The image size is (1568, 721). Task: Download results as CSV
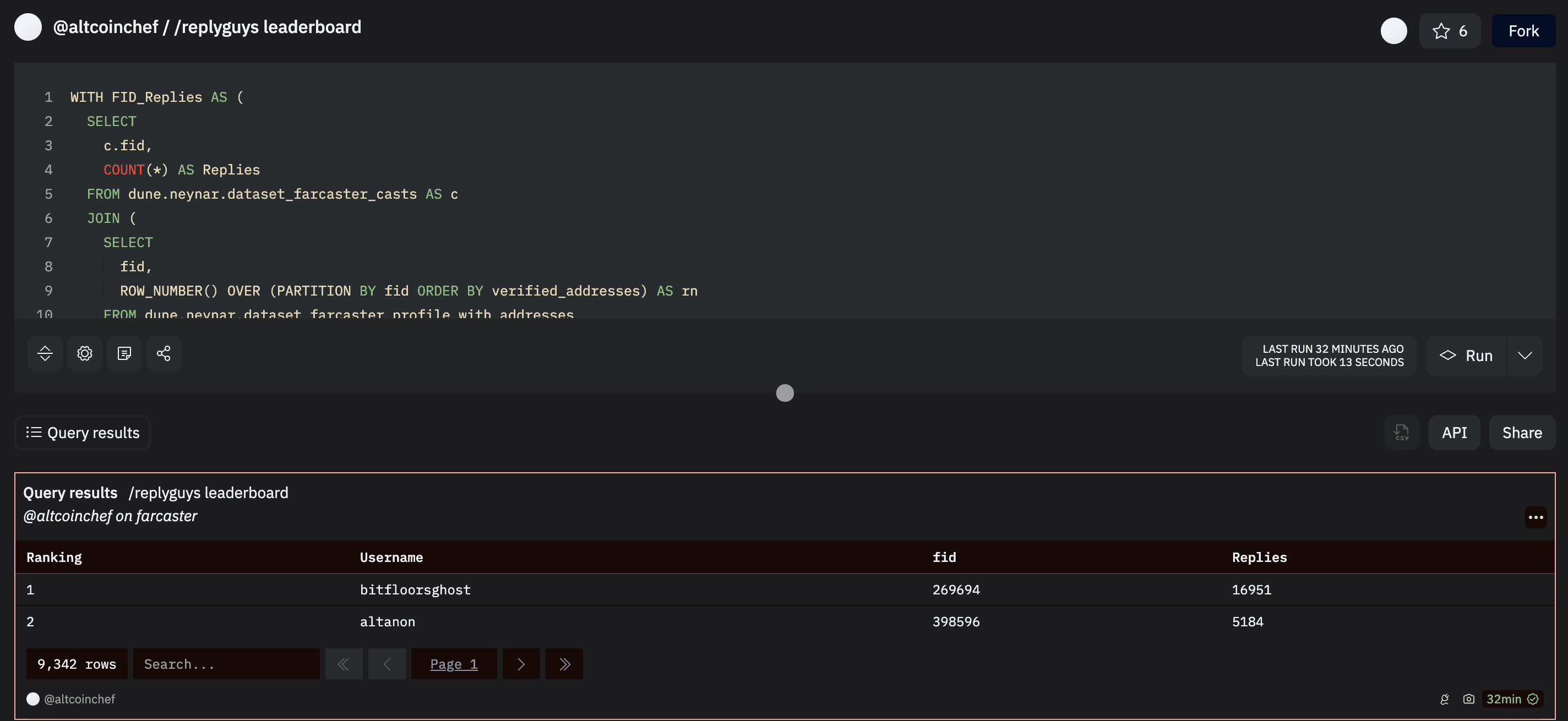tap(1402, 433)
